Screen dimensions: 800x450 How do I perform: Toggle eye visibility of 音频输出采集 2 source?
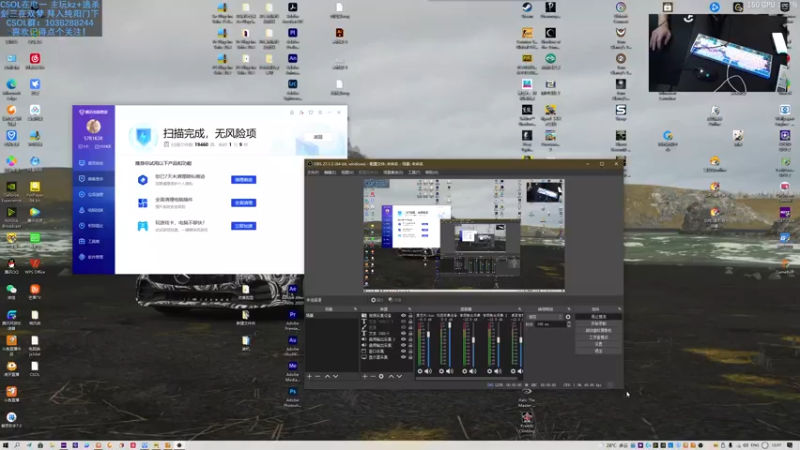coord(404,339)
